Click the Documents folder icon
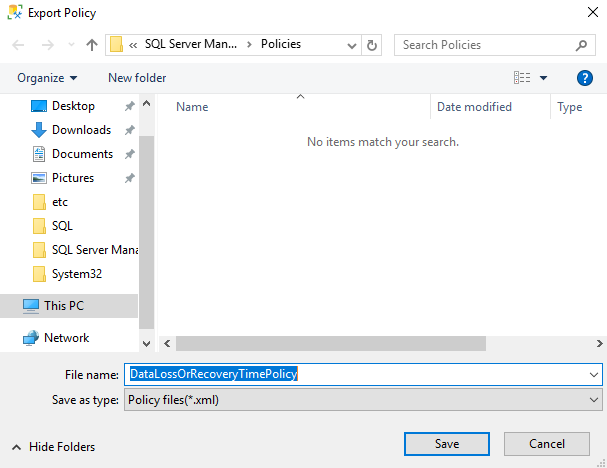Viewport: 607px width, 468px height. tap(39, 154)
